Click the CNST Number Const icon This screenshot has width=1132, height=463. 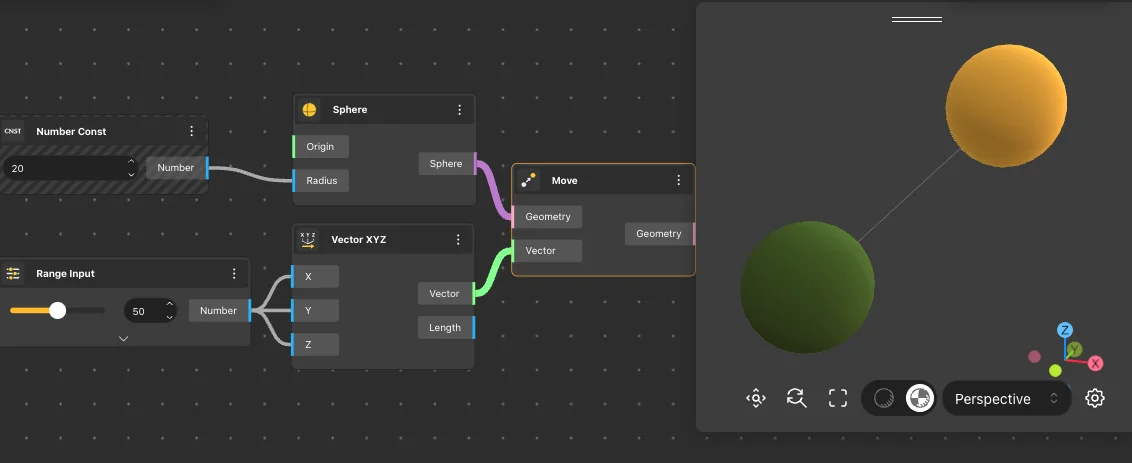click(x=13, y=131)
